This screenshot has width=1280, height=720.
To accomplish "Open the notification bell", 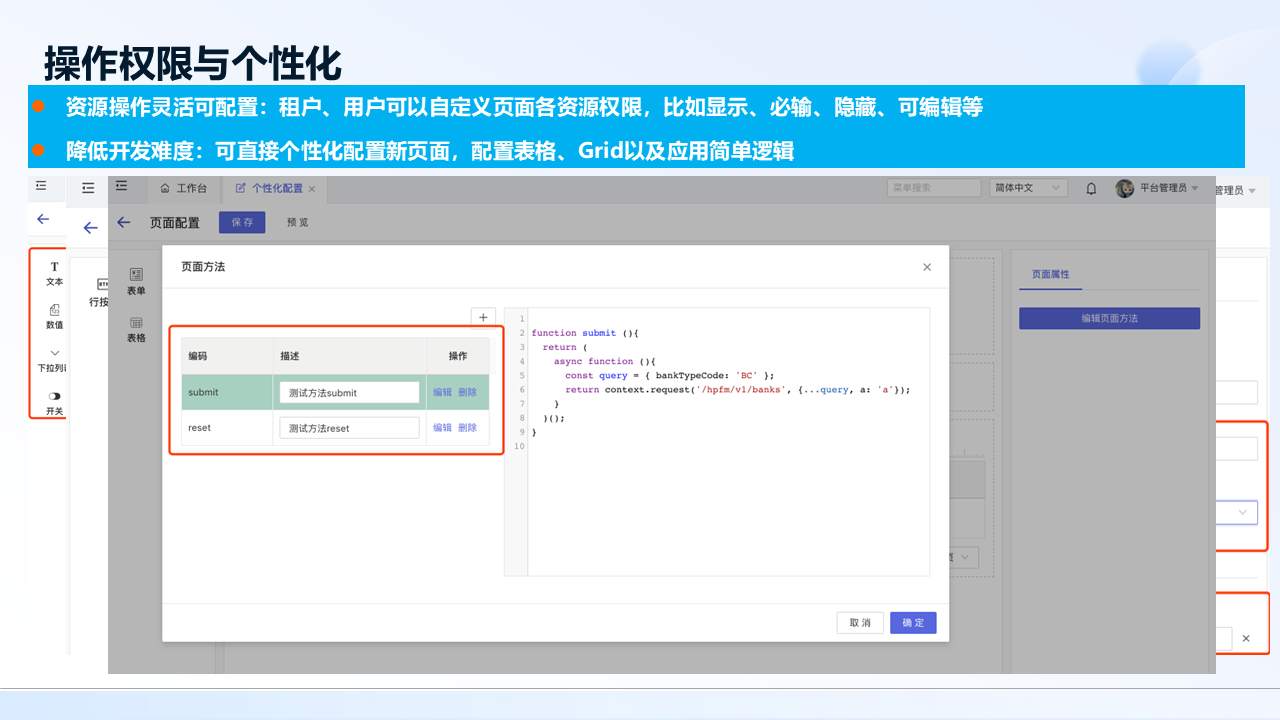I will 1091,188.
